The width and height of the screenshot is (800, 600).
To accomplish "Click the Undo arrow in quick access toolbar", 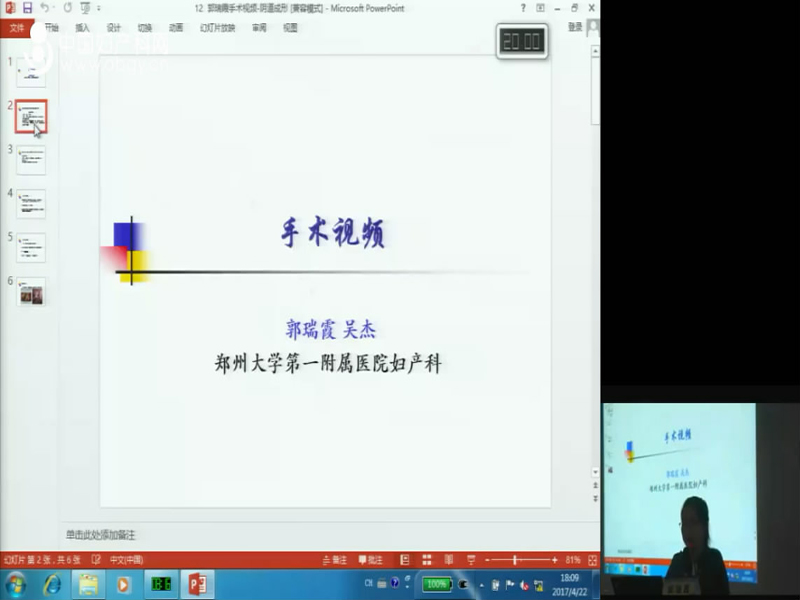I will (45, 8).
